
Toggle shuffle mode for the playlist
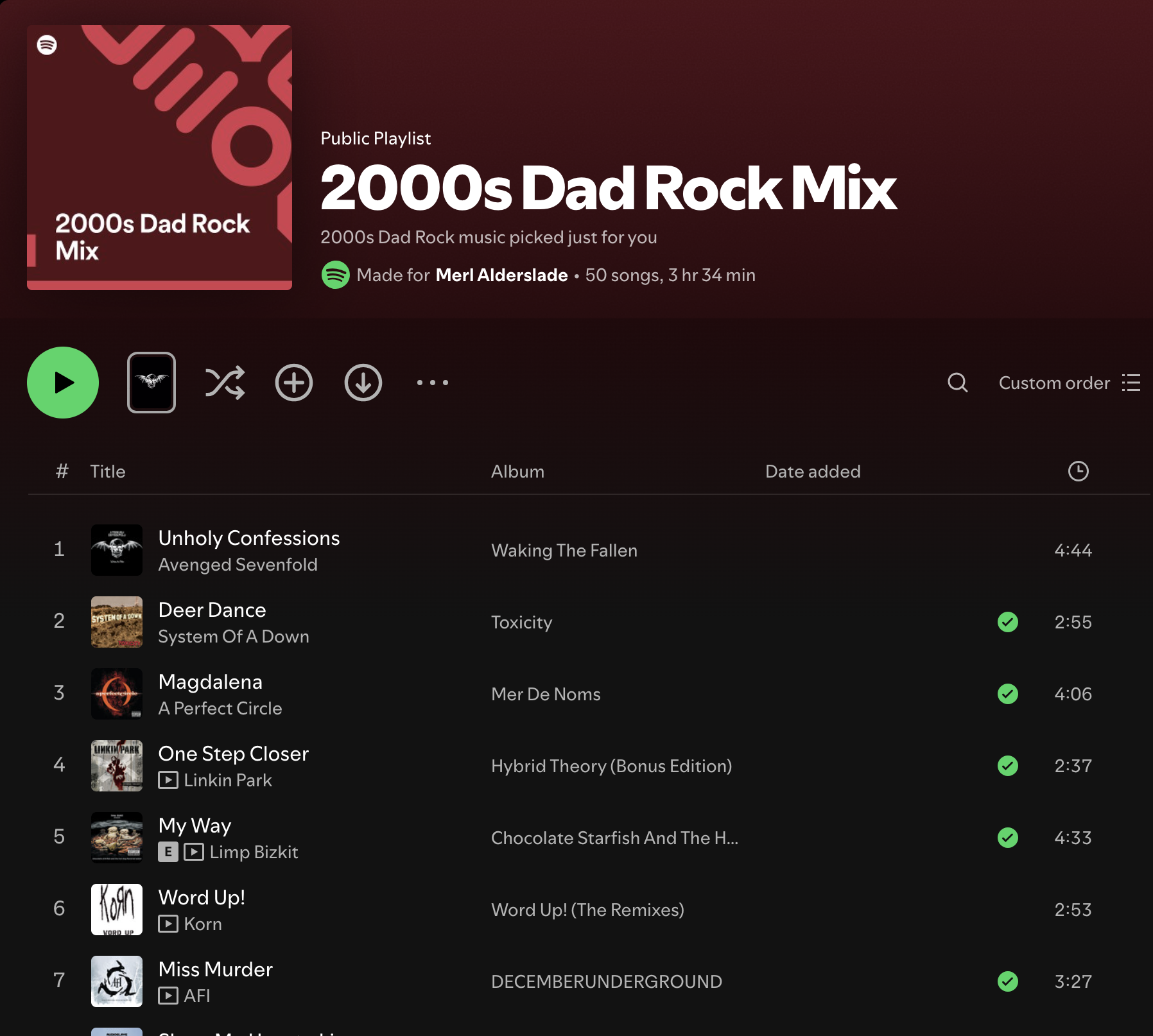(x=225, y=383)
